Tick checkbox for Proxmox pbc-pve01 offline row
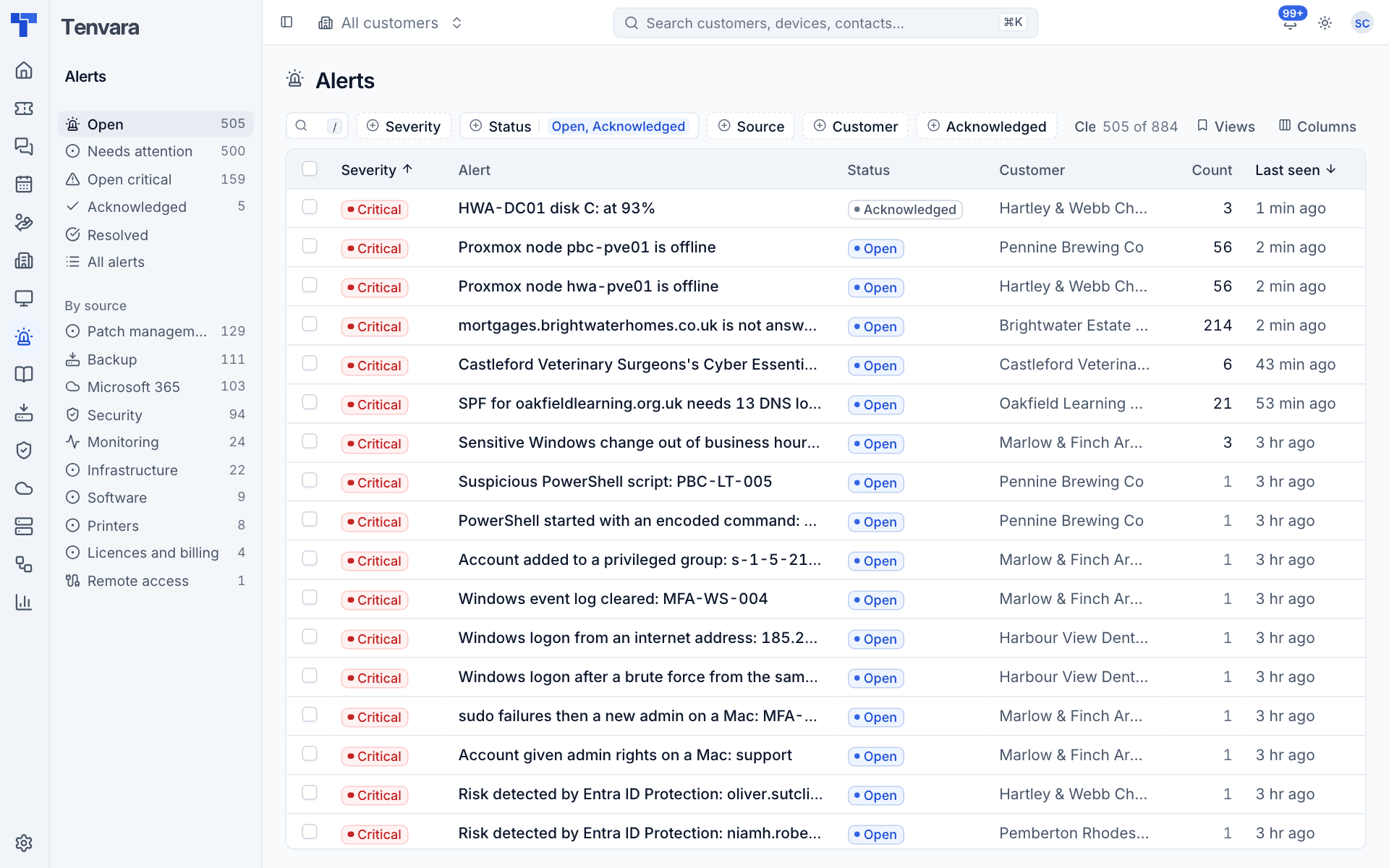Screen dimensions: 1389x868 310,246
